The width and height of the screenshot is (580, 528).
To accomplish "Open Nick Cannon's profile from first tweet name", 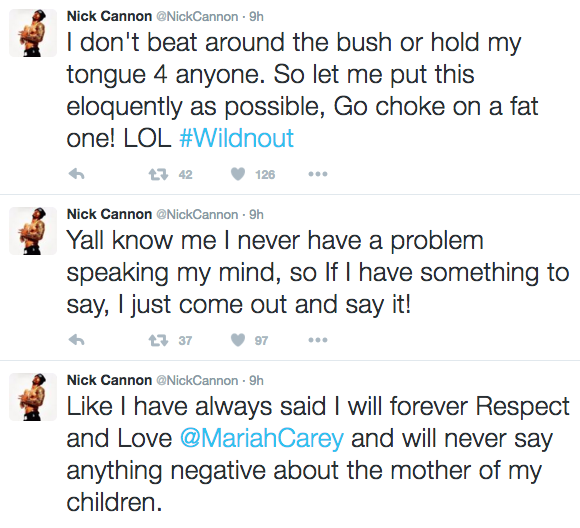I will (109, 16).
